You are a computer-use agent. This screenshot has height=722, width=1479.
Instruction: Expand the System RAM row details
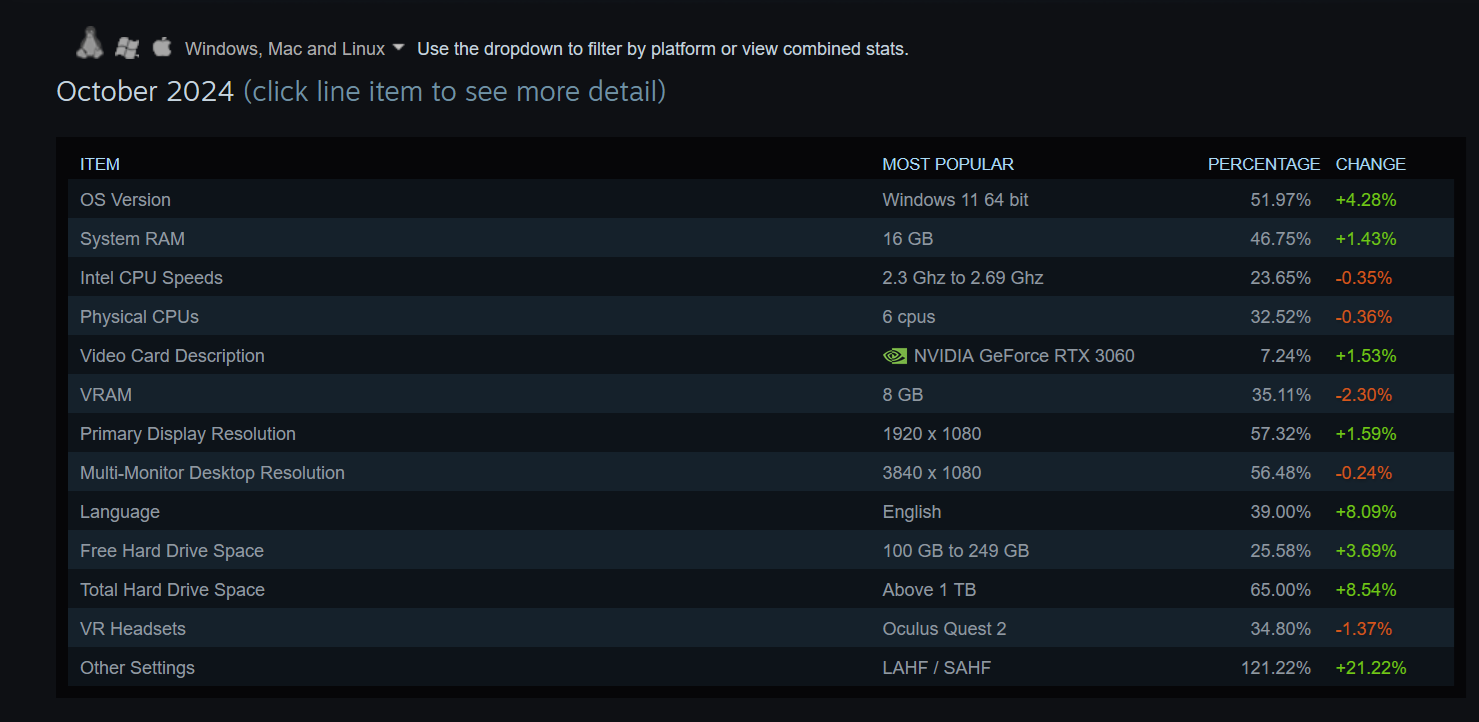[760, 238]
